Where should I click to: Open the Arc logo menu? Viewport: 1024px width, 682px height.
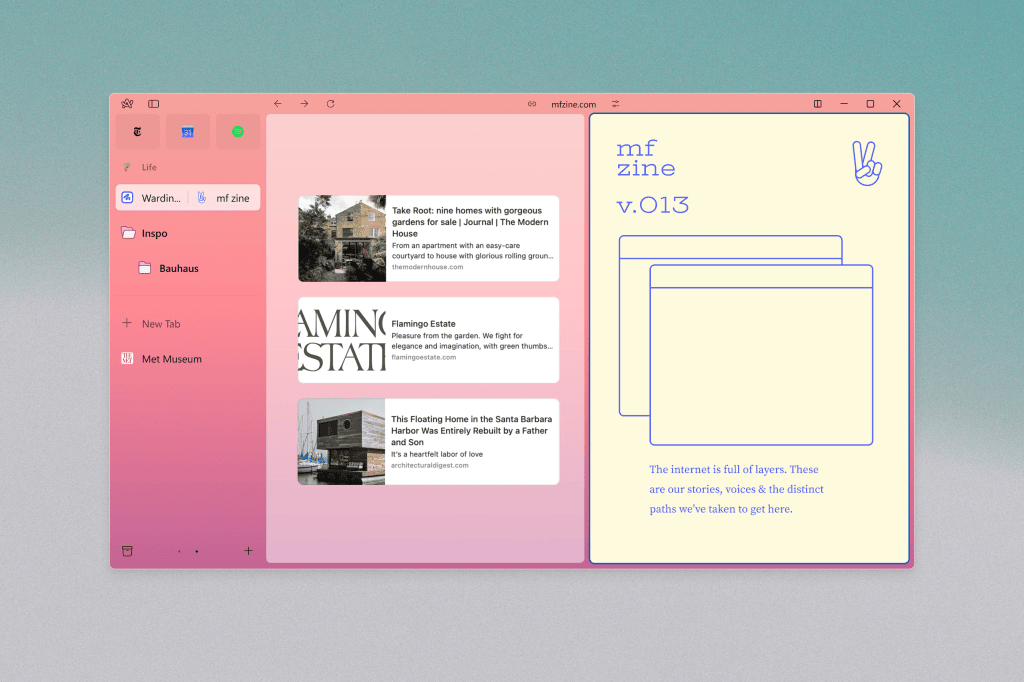(x=127, y=104)
